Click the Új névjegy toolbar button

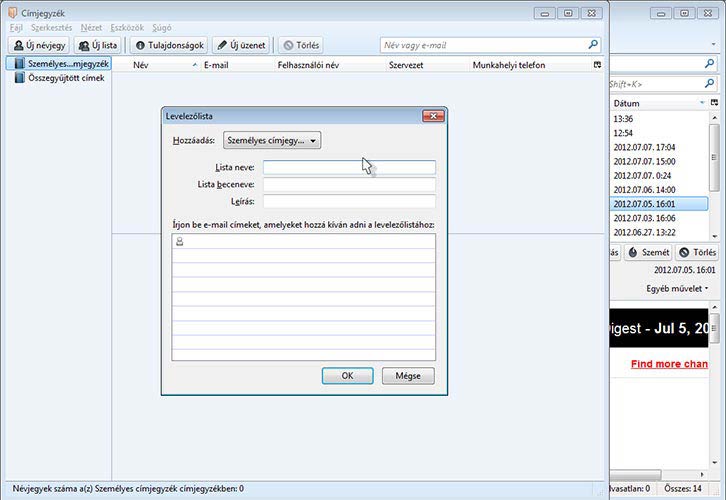39,45
